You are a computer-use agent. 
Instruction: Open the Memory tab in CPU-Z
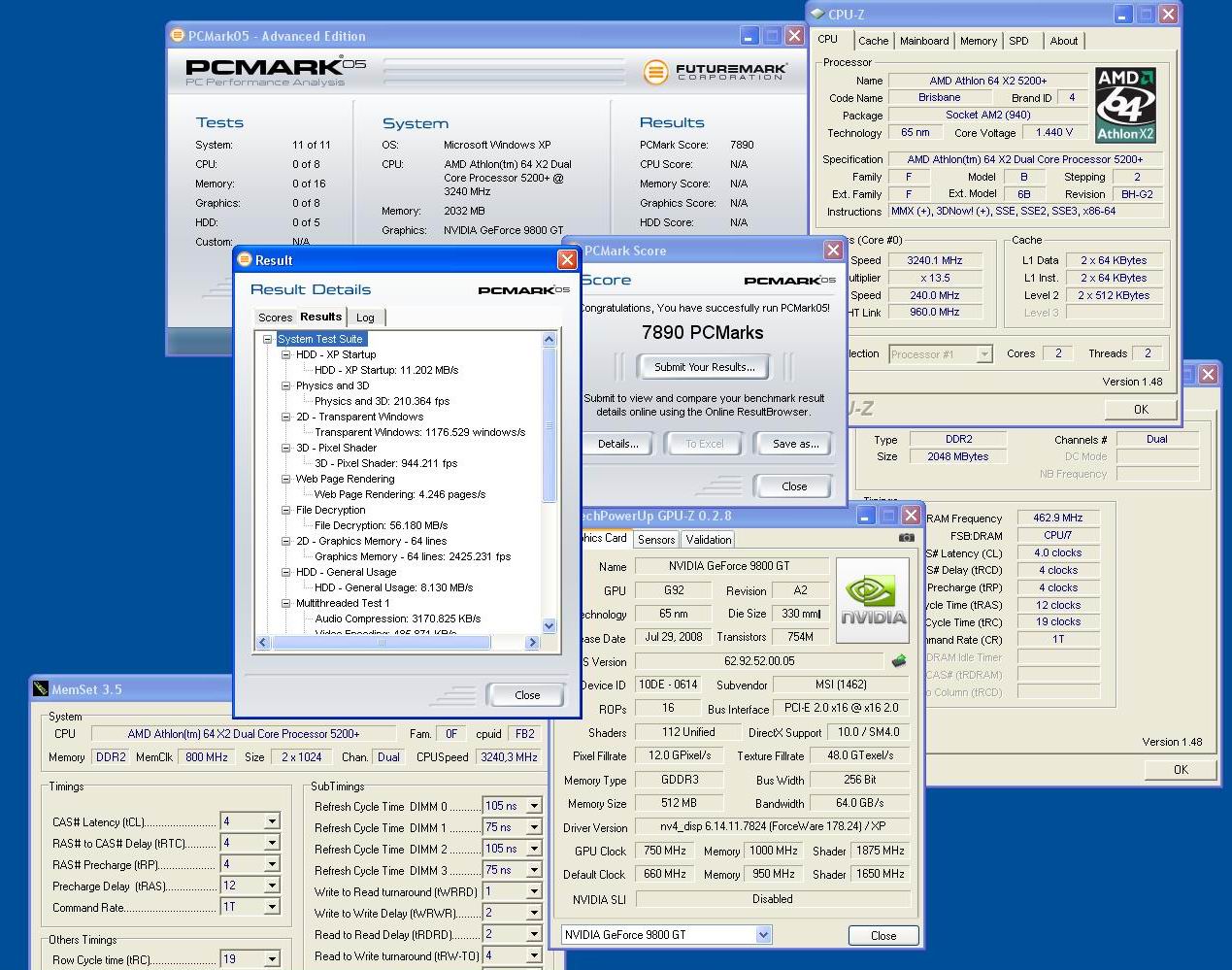pos(979,41)
